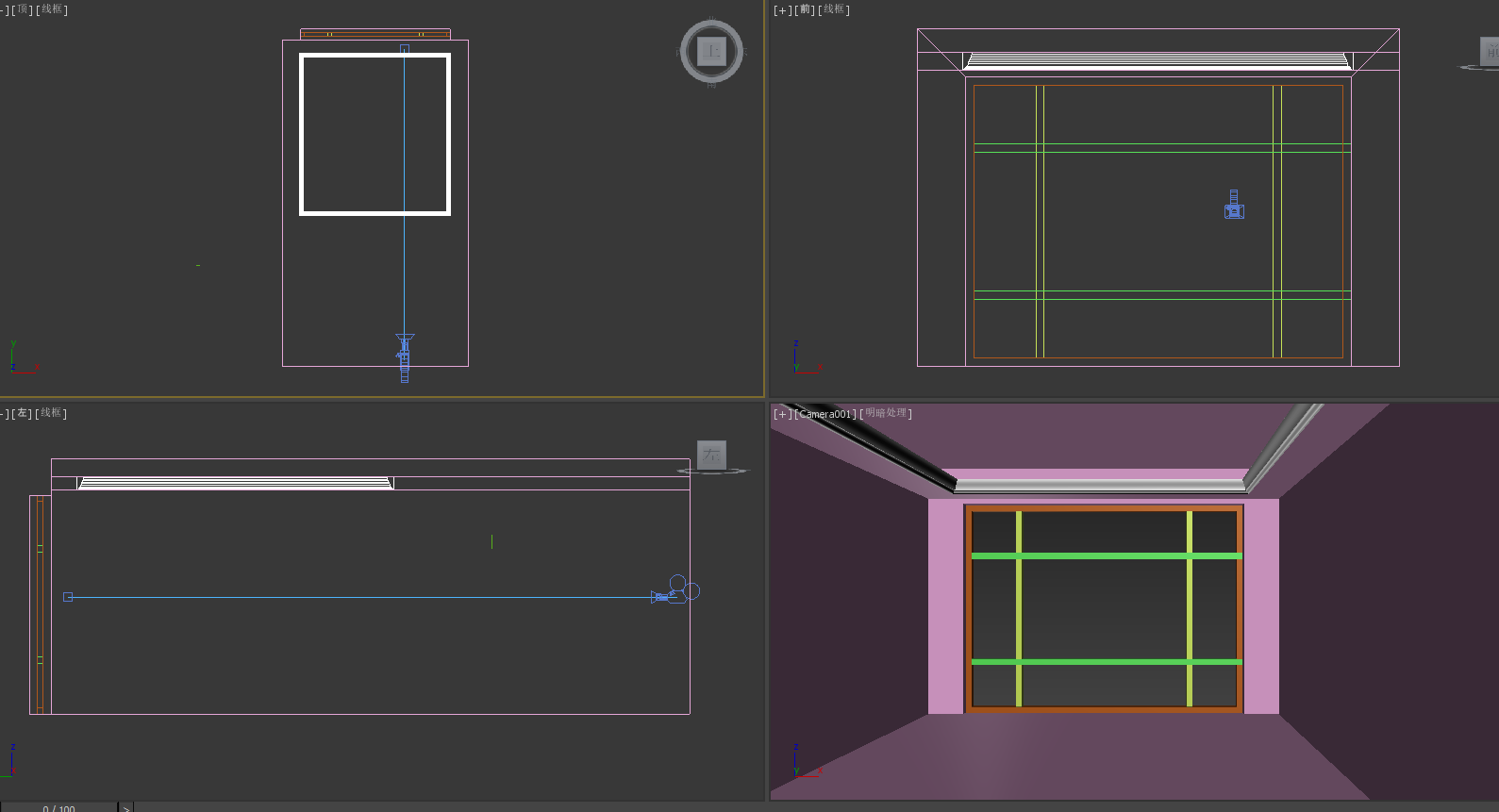This screenshot has height=812, width=1499.
Task: Select the camera icon in the front viewport
Action: [1234, 205]
